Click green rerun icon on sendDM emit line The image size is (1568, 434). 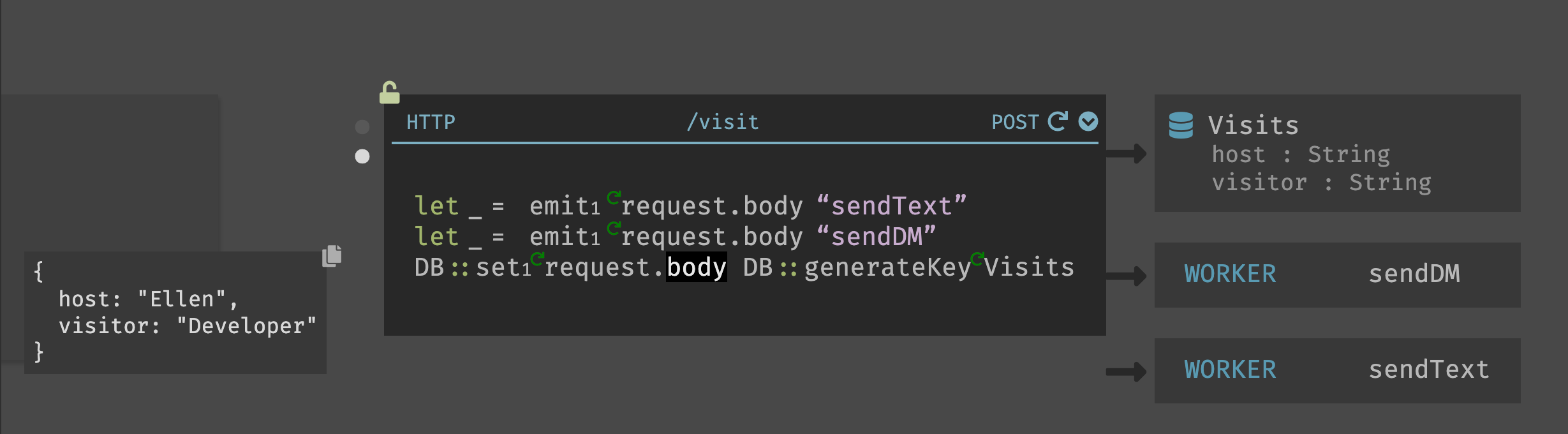(614, 228)
